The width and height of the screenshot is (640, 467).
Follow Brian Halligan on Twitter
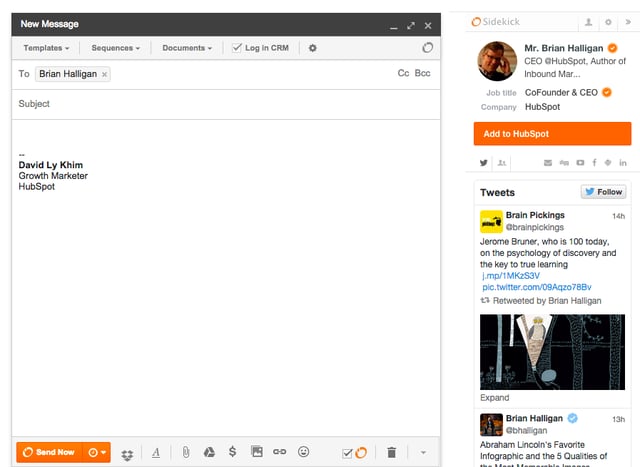[x=604, y=192]
